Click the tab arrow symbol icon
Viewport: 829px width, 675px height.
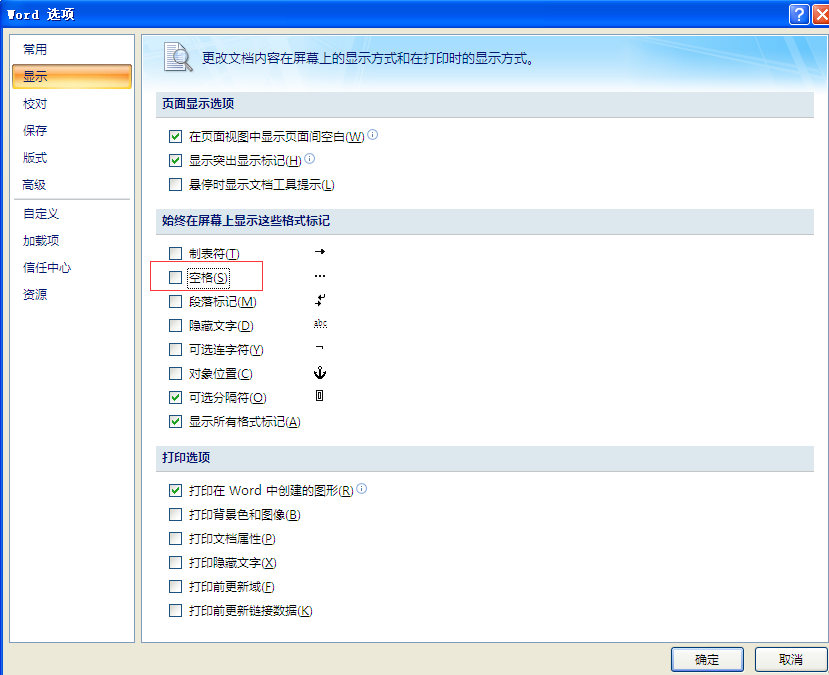coord(320,252)
